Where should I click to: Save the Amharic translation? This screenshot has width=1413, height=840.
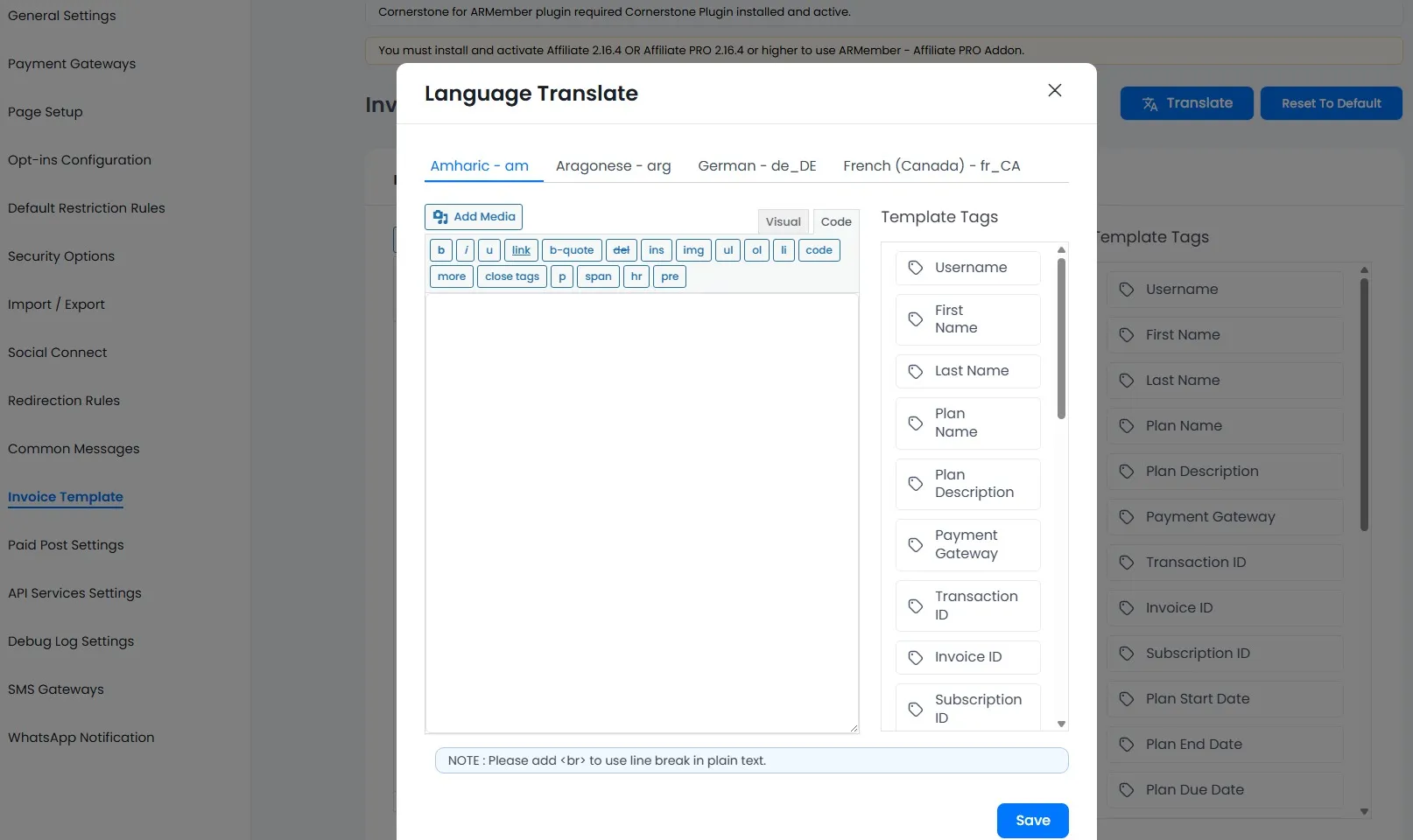click(1032, 820)
